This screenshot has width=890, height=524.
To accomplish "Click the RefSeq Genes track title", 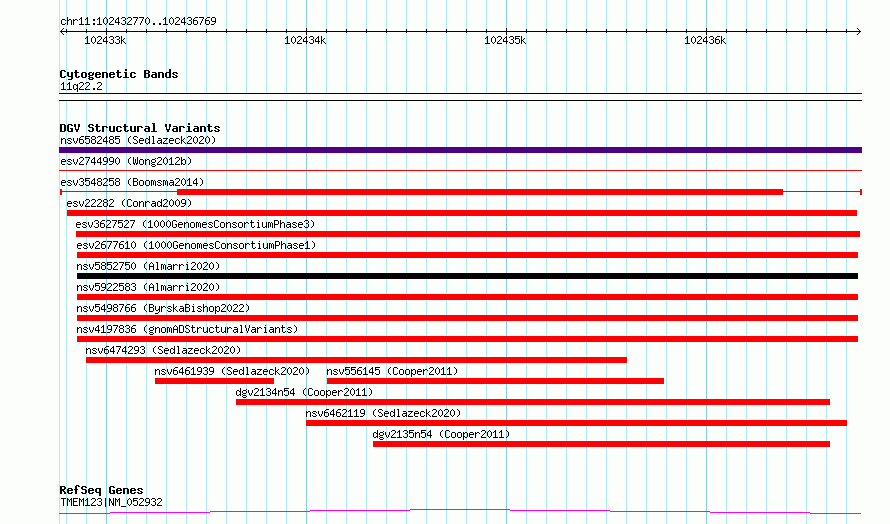I will point(101,490).
